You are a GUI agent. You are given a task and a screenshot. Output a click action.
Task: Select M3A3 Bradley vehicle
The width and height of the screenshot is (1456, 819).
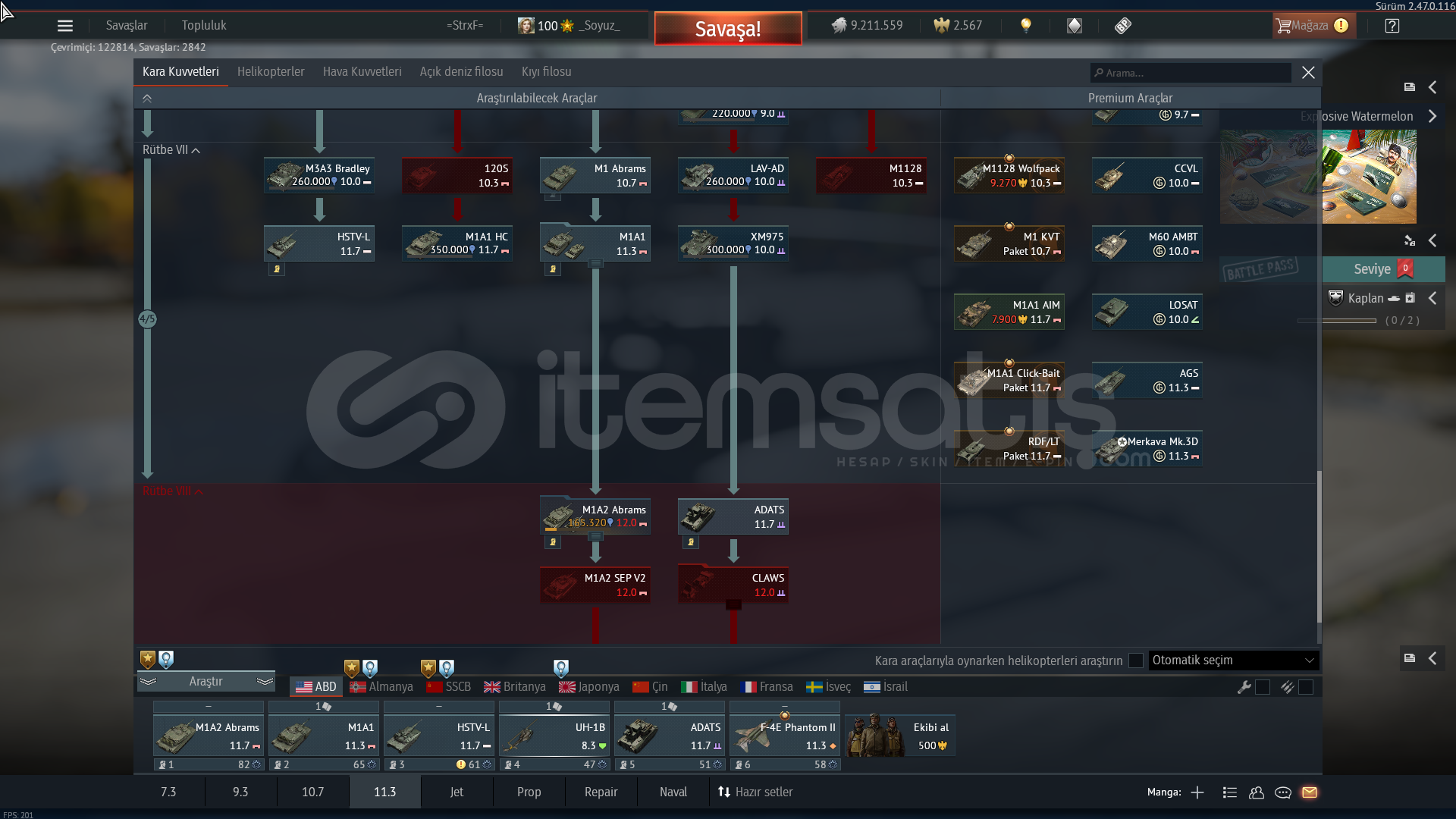[319, 175]
